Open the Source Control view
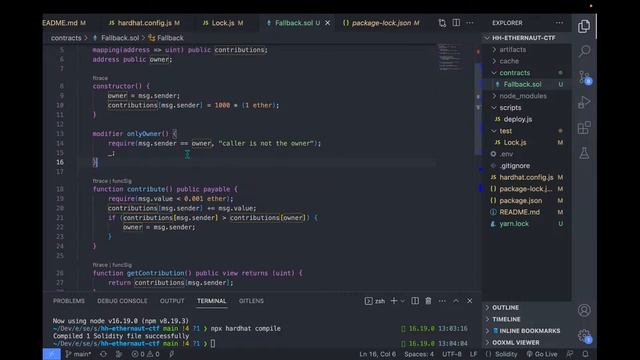Screen dimensions: 640x360 (584, 77)
